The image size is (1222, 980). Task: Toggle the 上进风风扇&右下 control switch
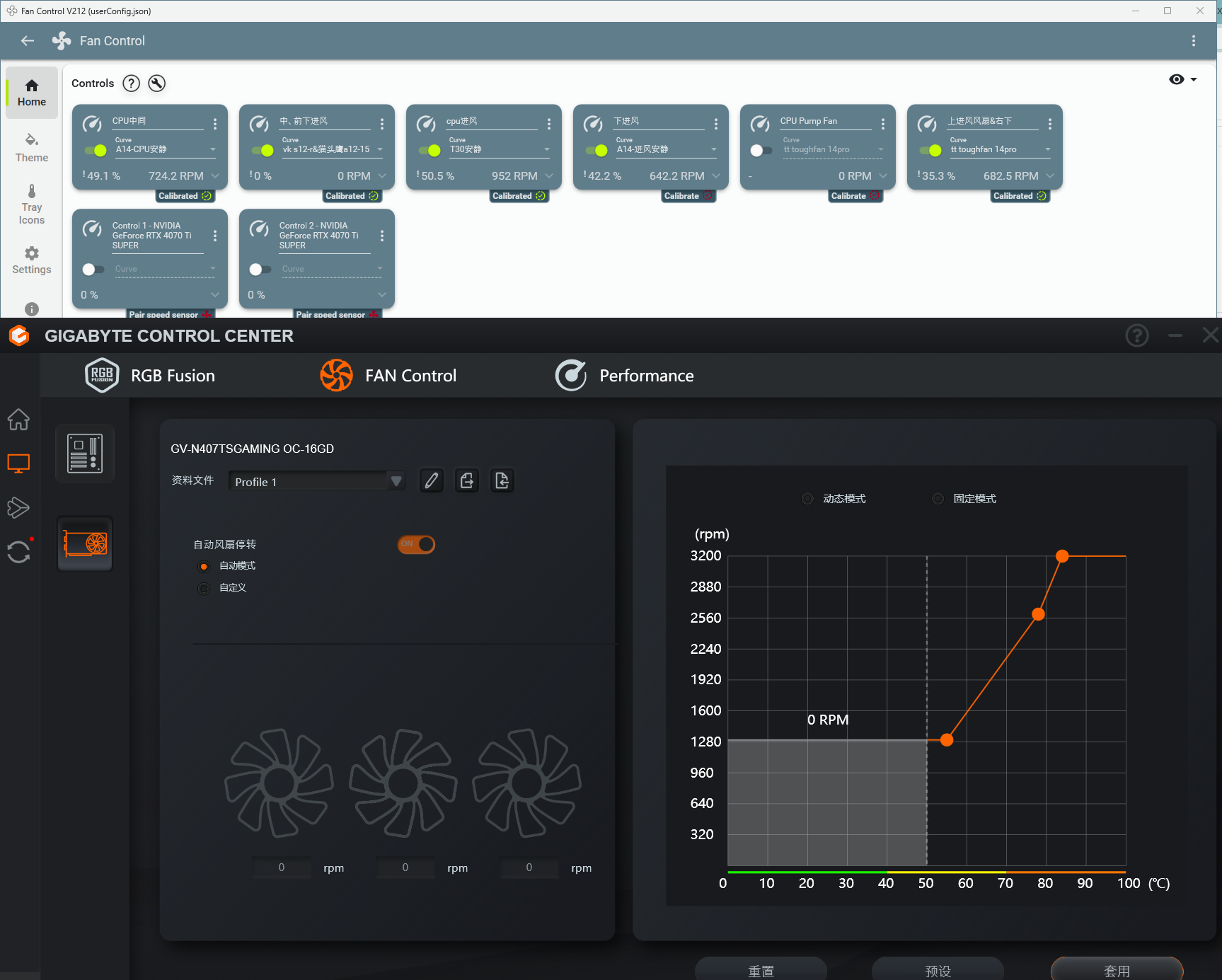coord(930,150)
